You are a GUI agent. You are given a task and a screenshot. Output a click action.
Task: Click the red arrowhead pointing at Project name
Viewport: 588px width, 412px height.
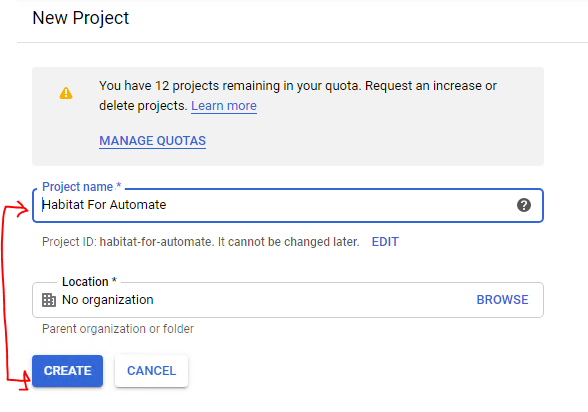coord(21,208)
